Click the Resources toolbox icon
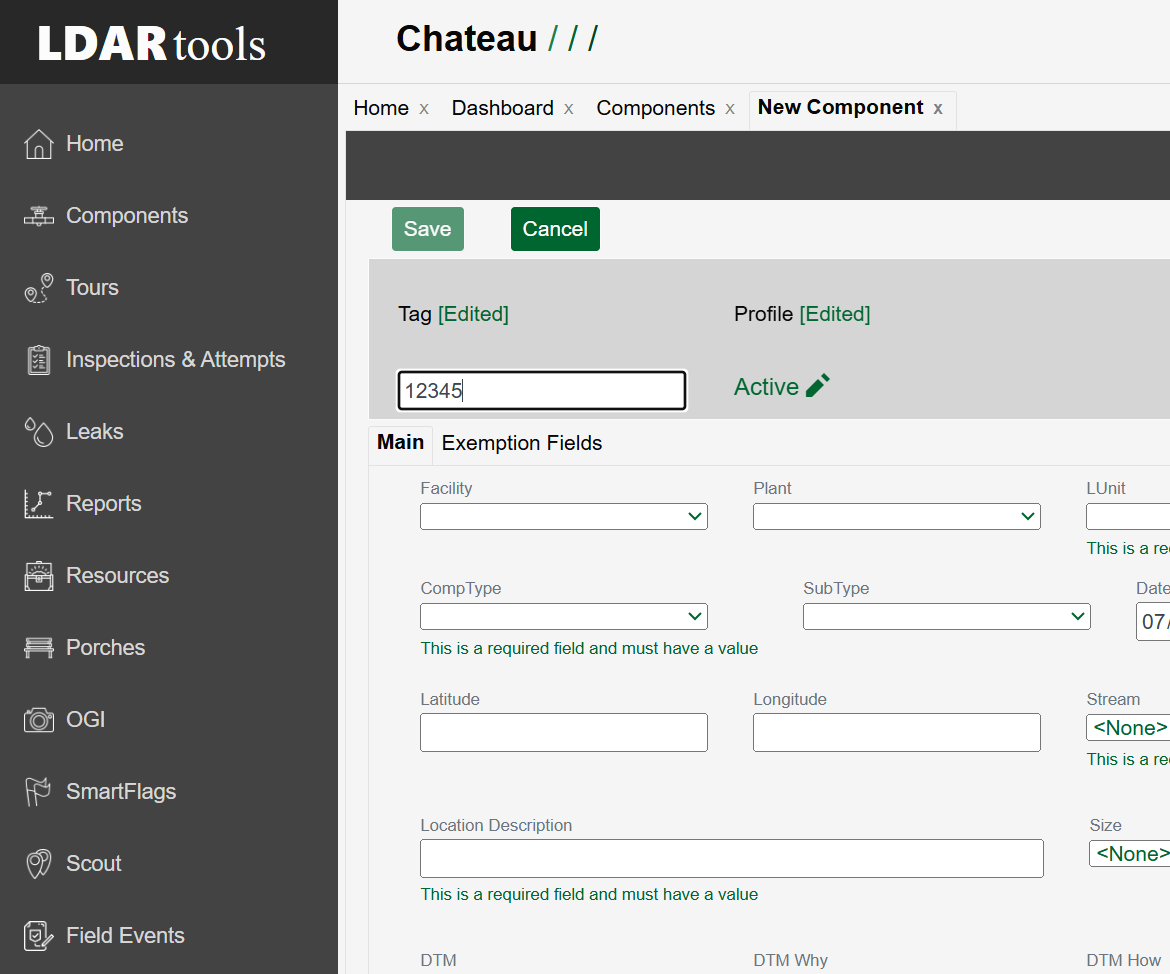Screen dimensions: 1170x974 38,576
